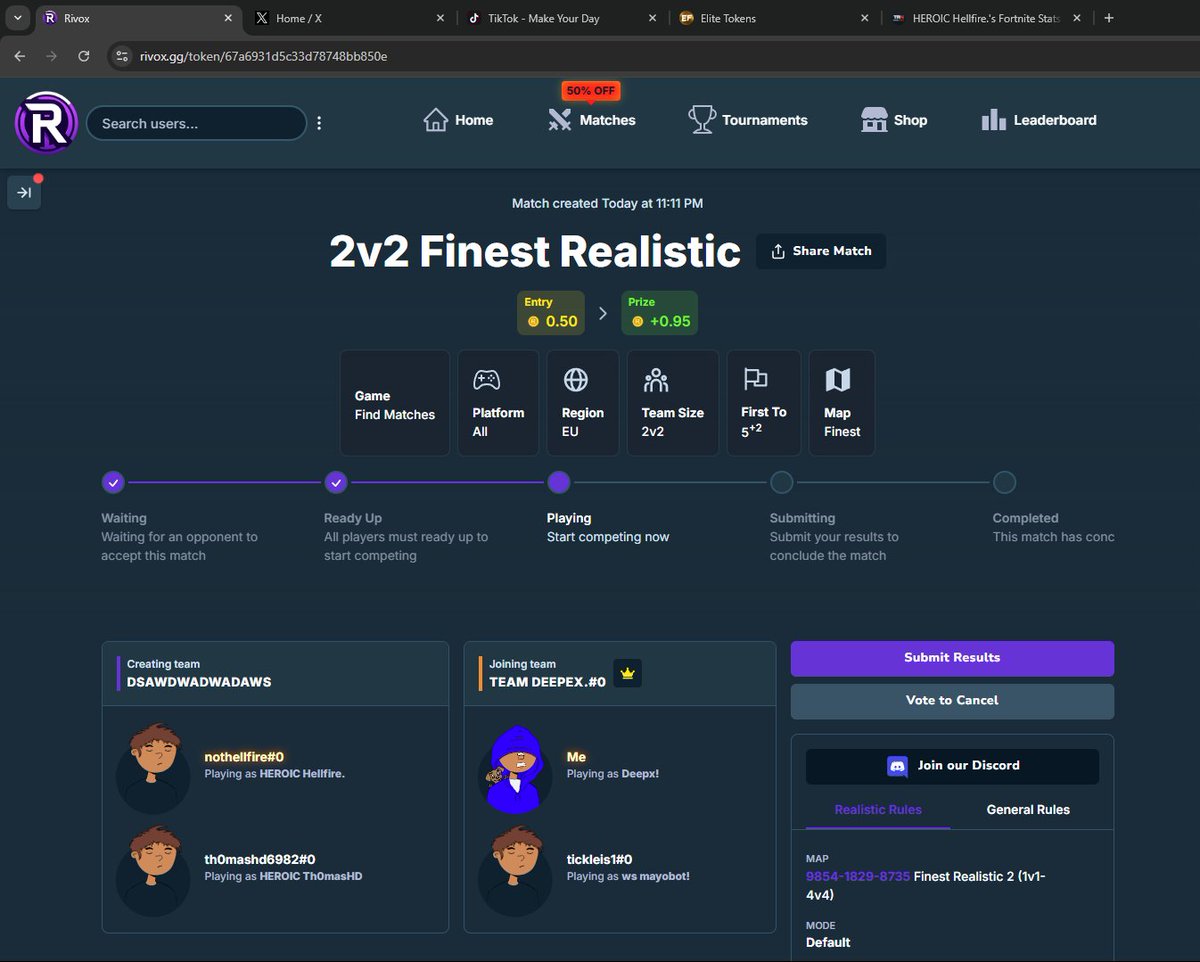Go back with the browser back arrow
Screen dimensions: 1200x962
pyautogui.click(x=20, y=56)
